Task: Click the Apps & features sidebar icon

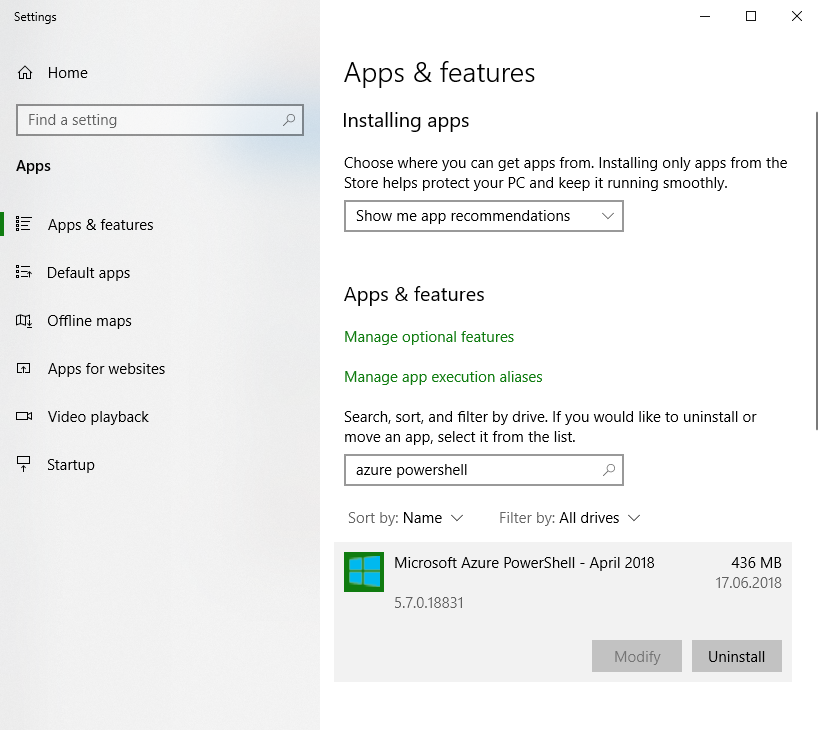Action: click(x=25, y=225)
